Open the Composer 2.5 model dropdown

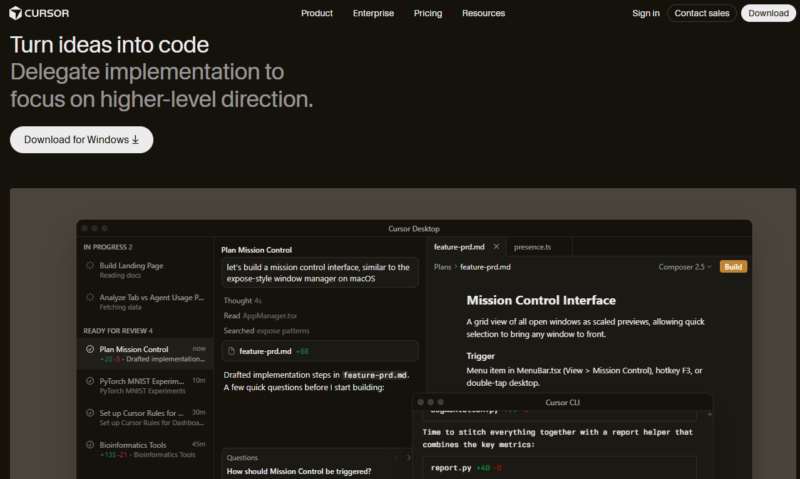685,267
